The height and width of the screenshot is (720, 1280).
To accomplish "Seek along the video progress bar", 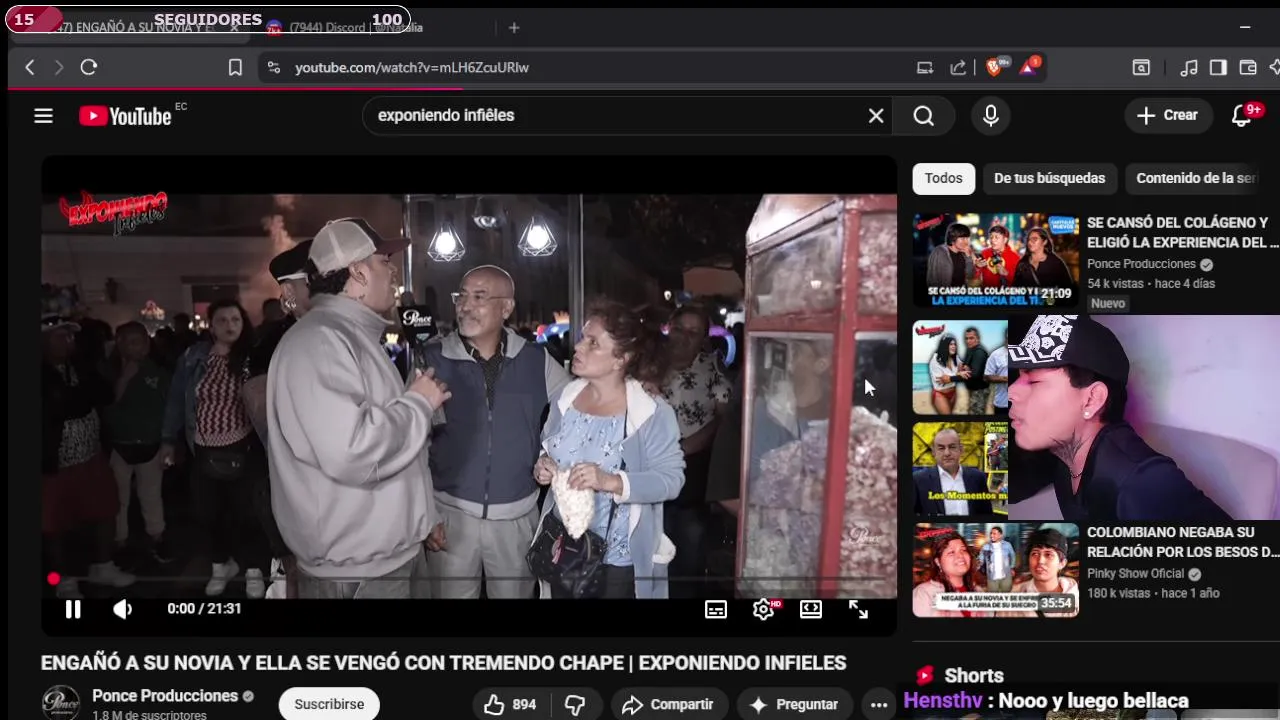I will (470, 578).
